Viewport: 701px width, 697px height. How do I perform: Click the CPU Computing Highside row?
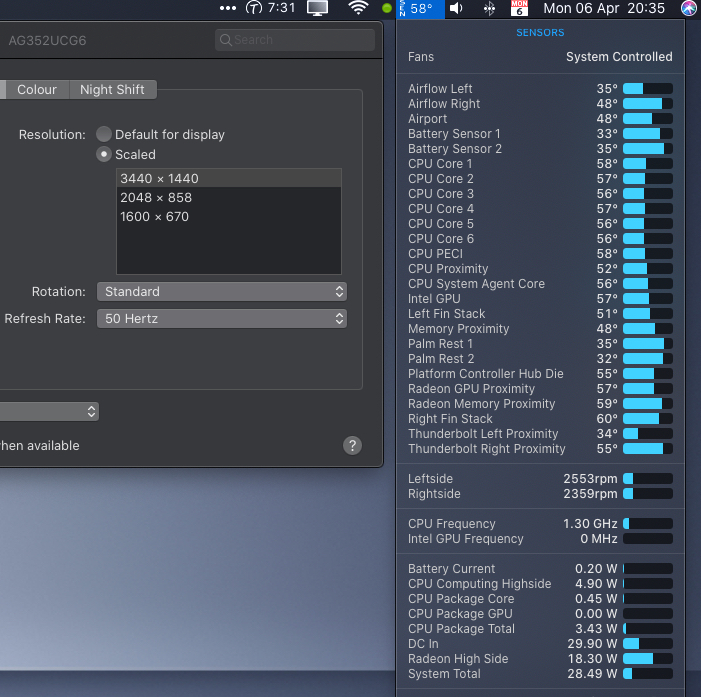540,583
